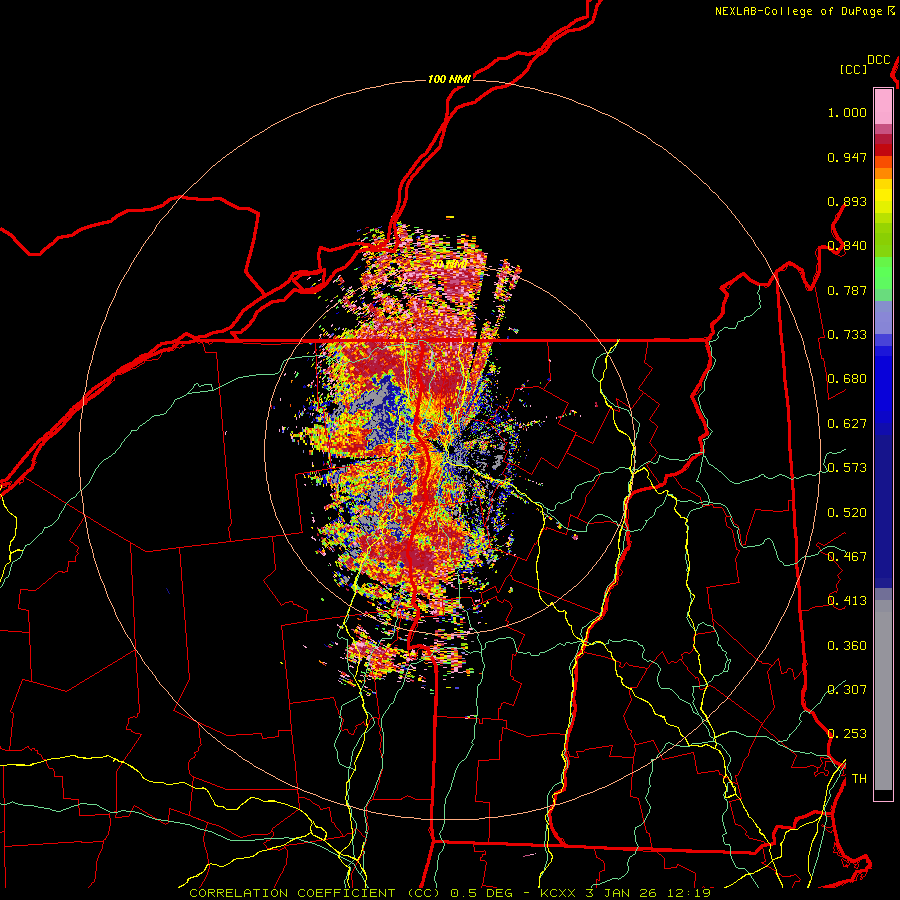
Task: Click the TH threshold label
Action: tap(859, 778)
